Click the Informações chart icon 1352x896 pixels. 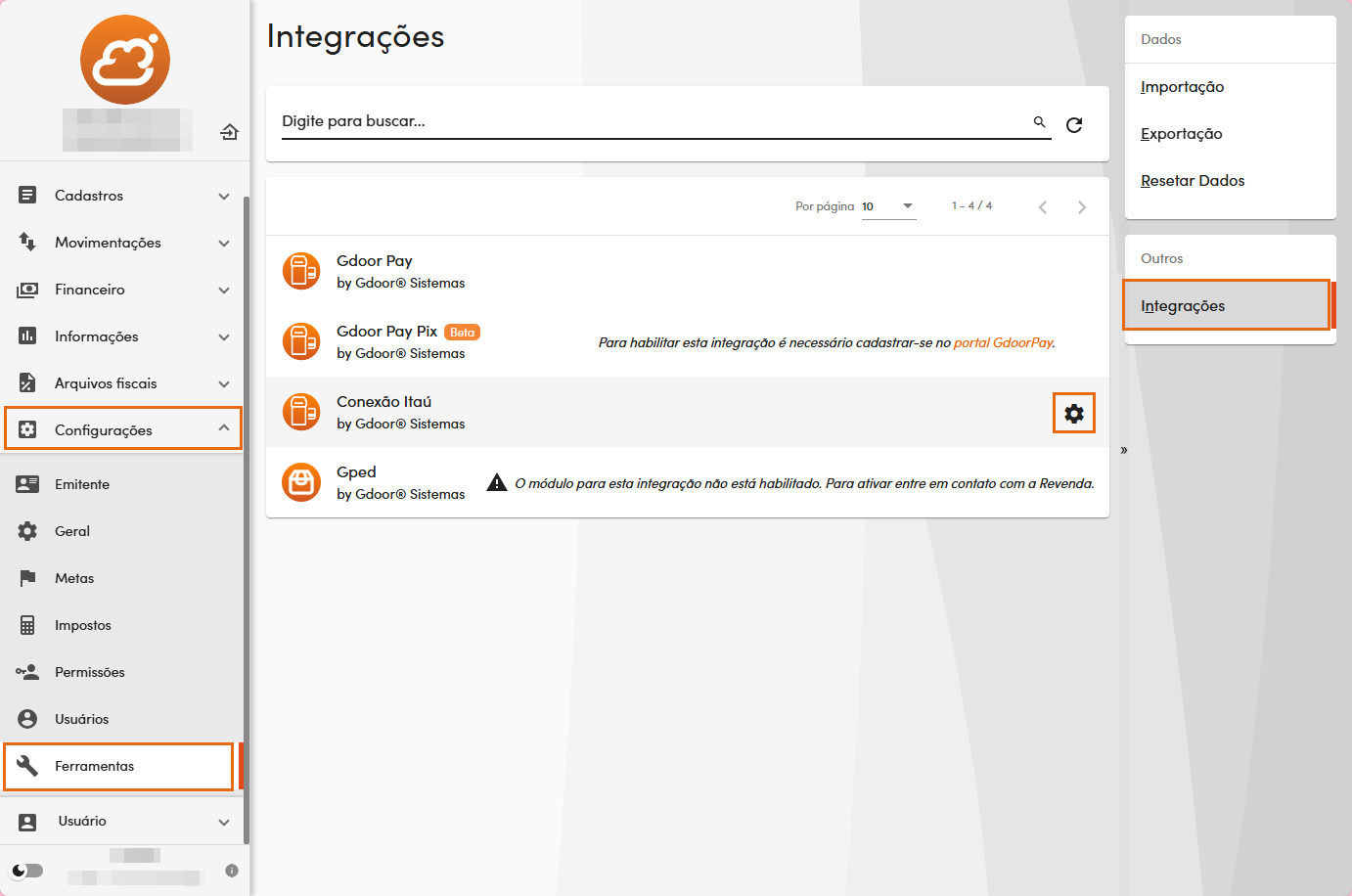(27, 336)
